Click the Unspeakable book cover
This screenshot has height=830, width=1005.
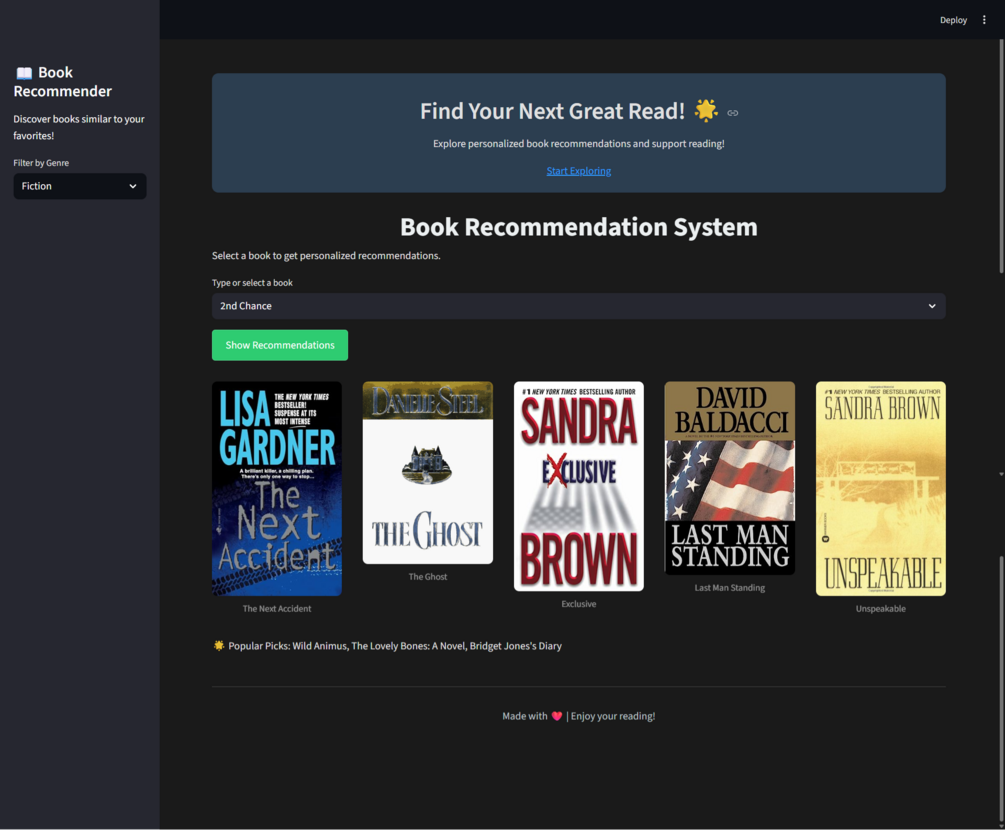coord(881,488)
